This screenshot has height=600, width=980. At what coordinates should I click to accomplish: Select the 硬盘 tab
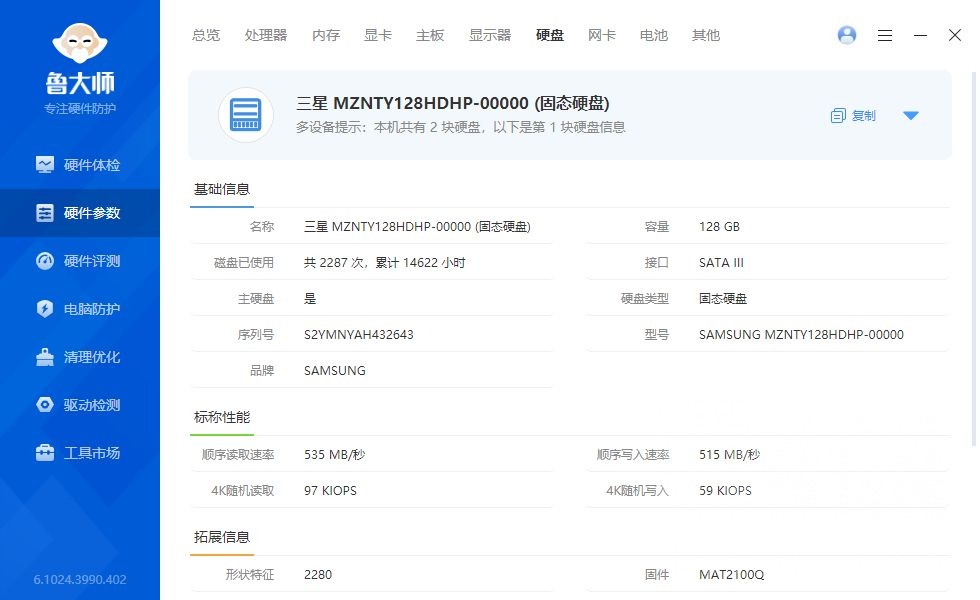[x=550, y=35]
